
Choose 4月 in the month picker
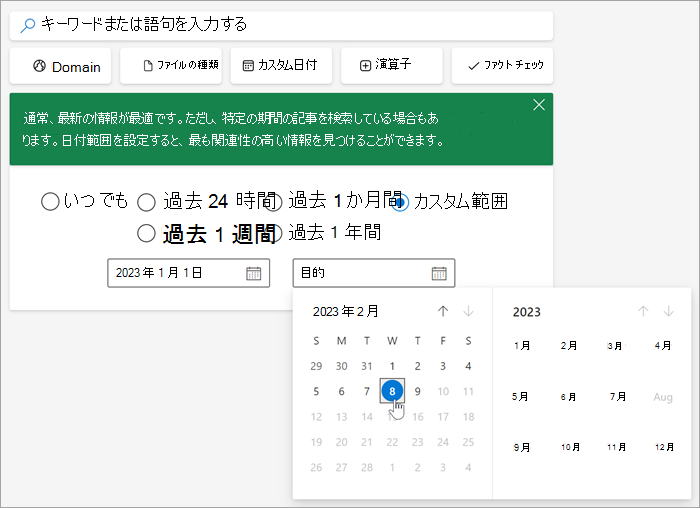pos(663,346)
